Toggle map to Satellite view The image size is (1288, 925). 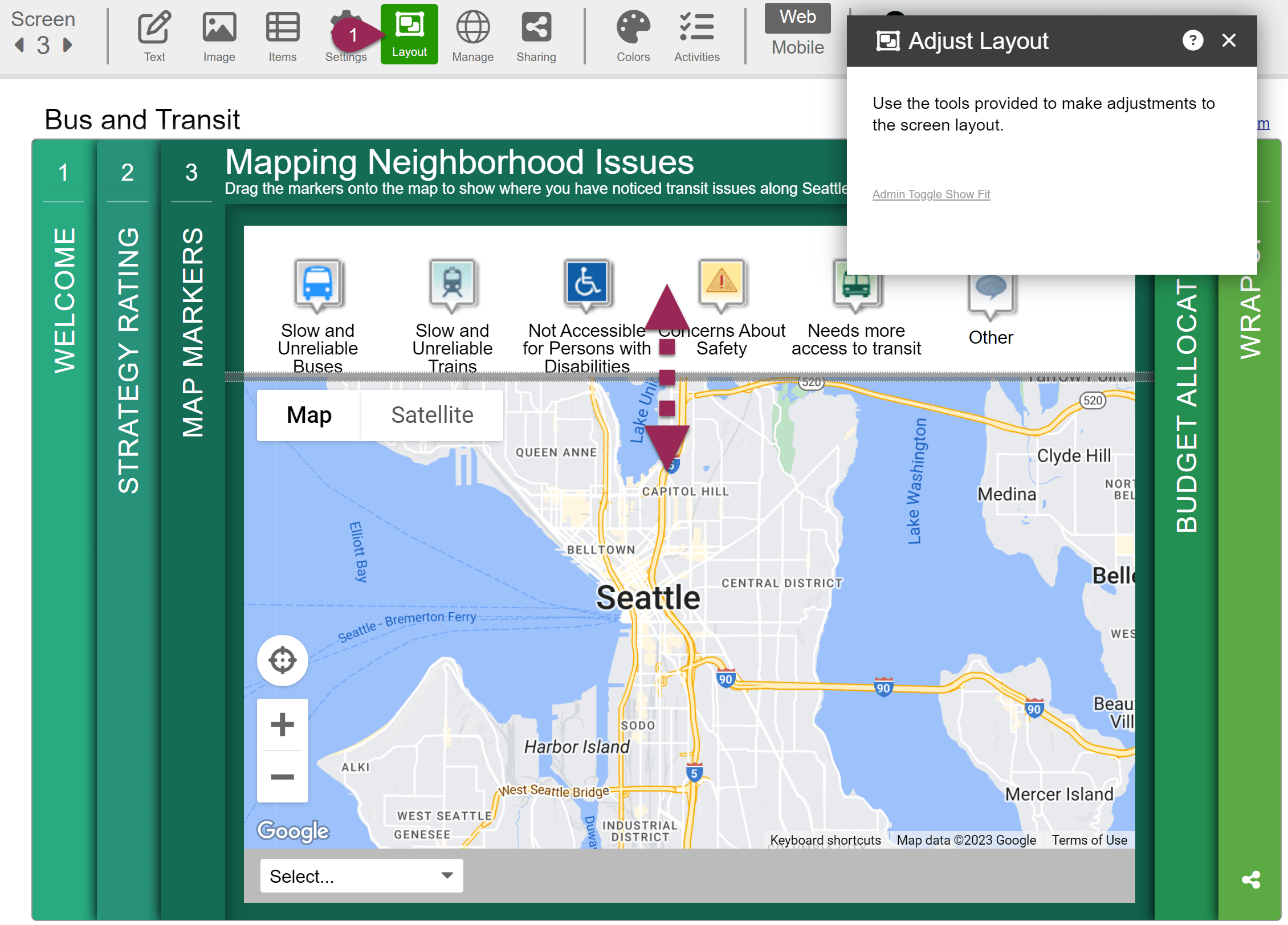click(432, 415)
